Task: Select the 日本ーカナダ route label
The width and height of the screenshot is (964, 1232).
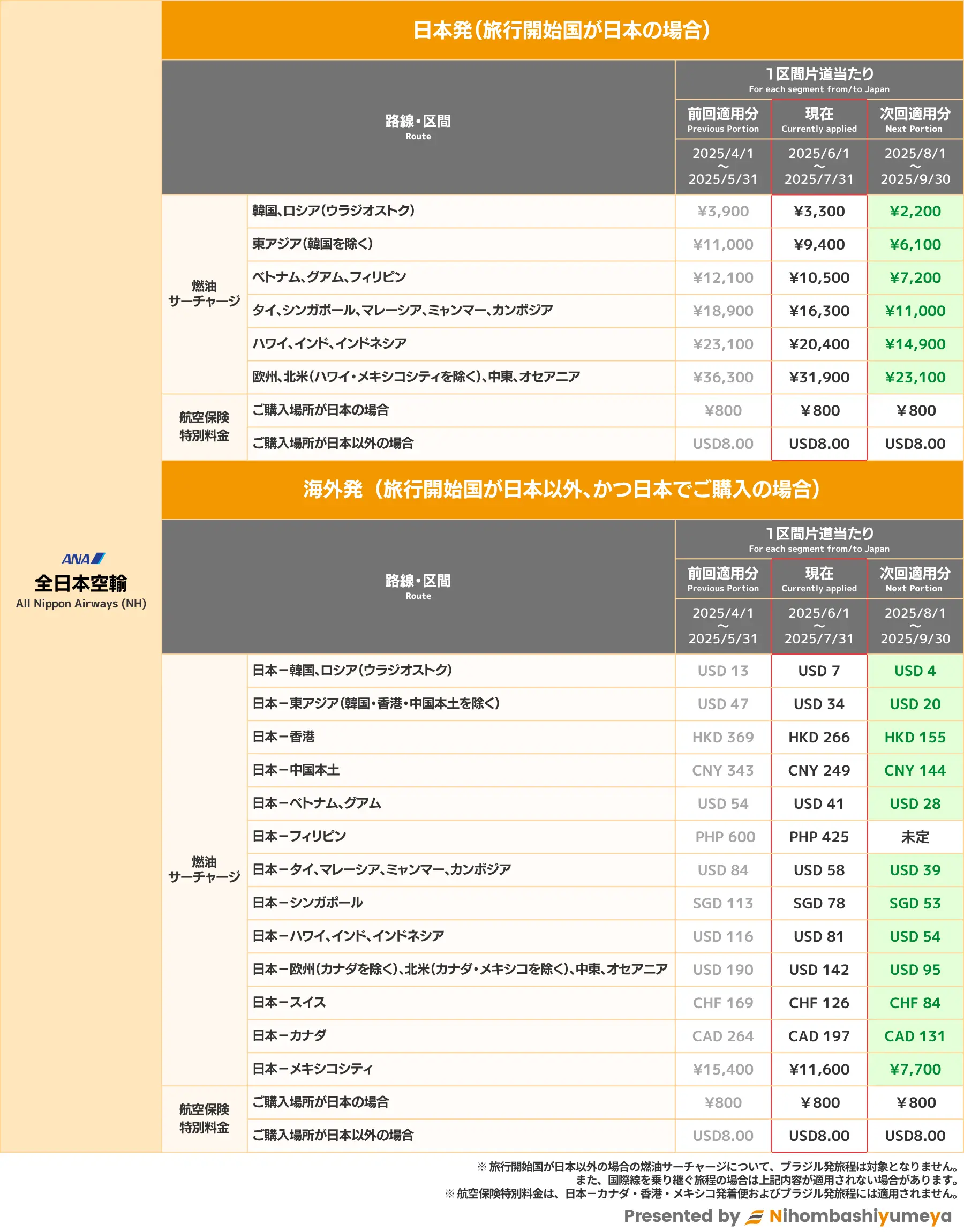Action: click(289, 1036)
